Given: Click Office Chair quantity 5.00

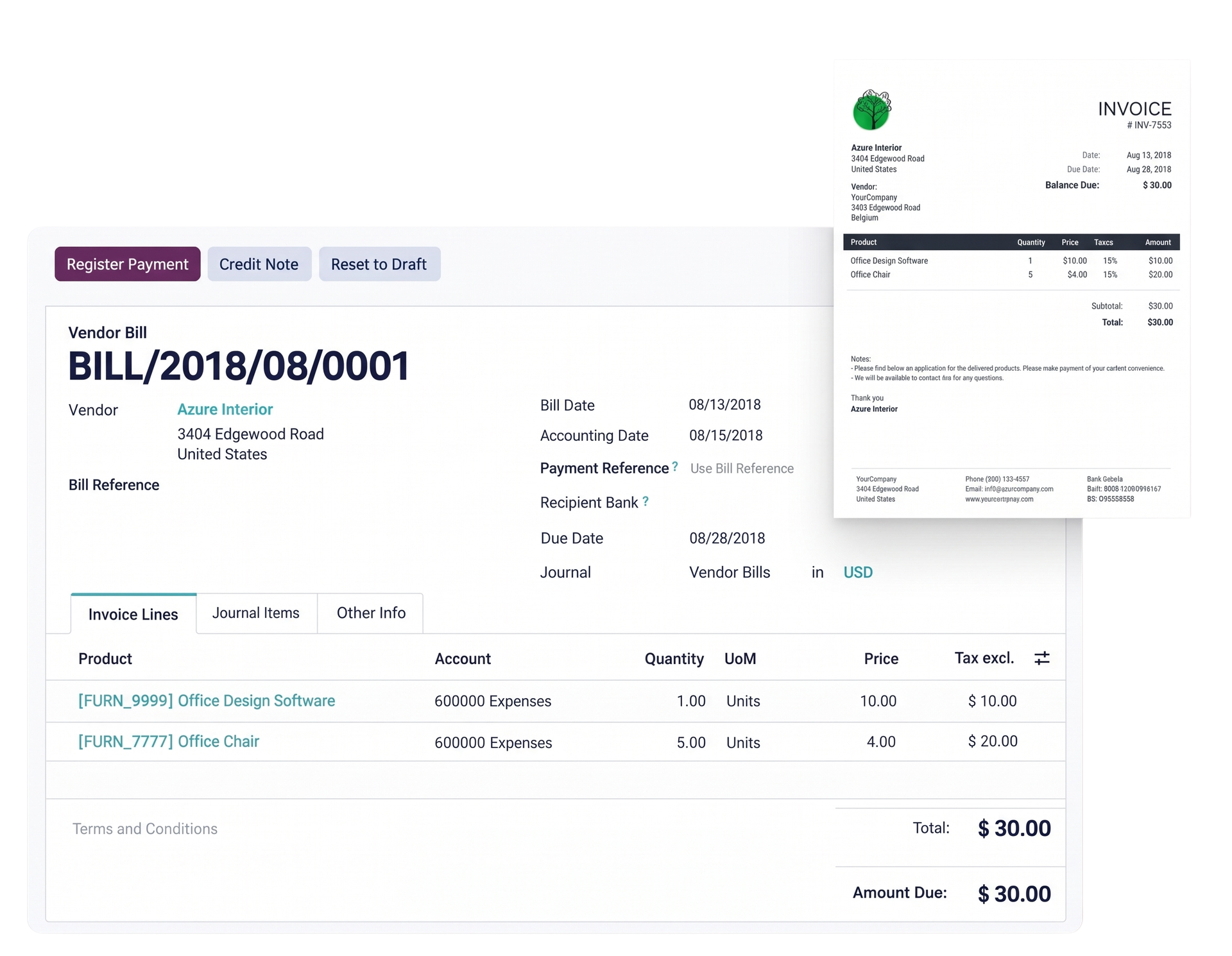Looking at the screenshot, I should point(691,742).
